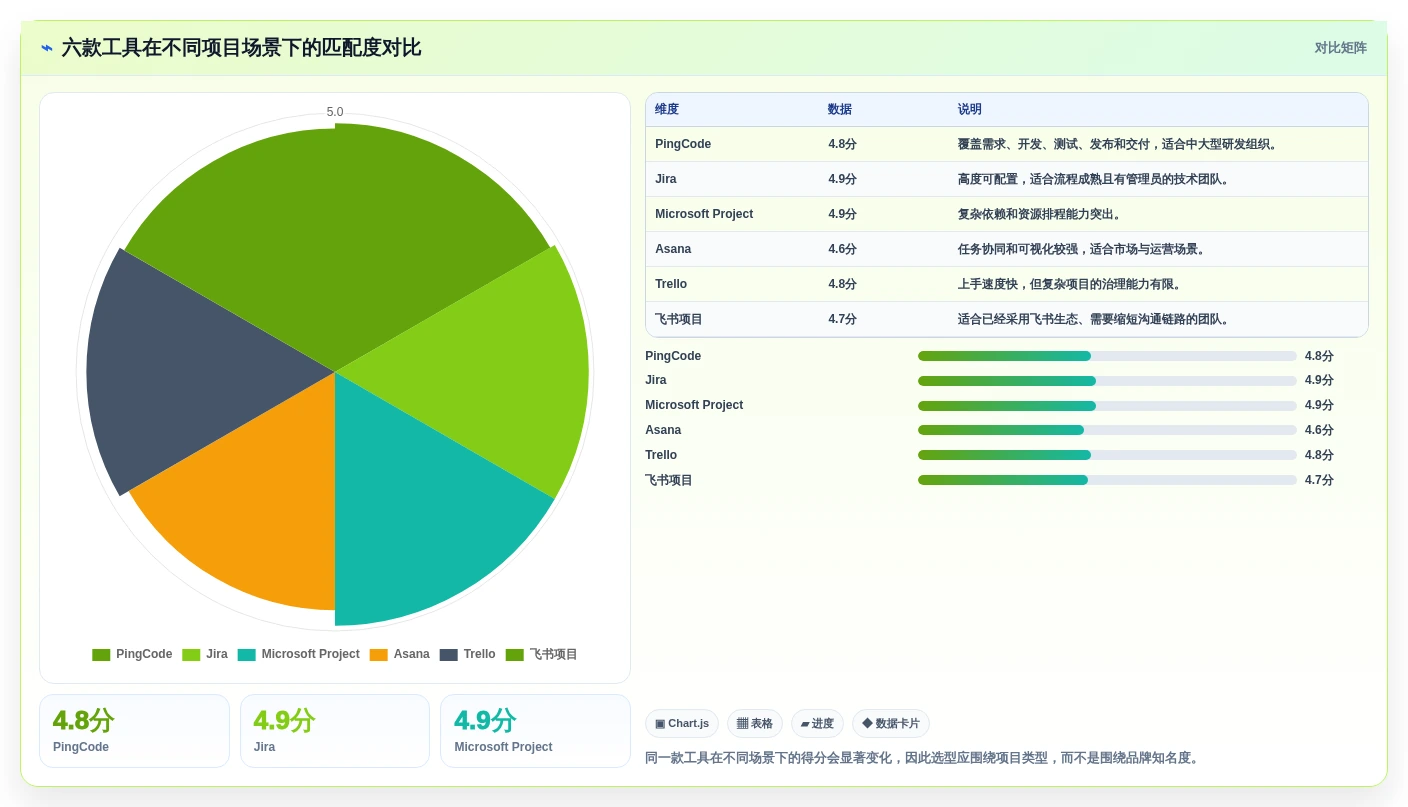
Task: Click the 进度 tag chip
Action: click(x=817, y=723)
